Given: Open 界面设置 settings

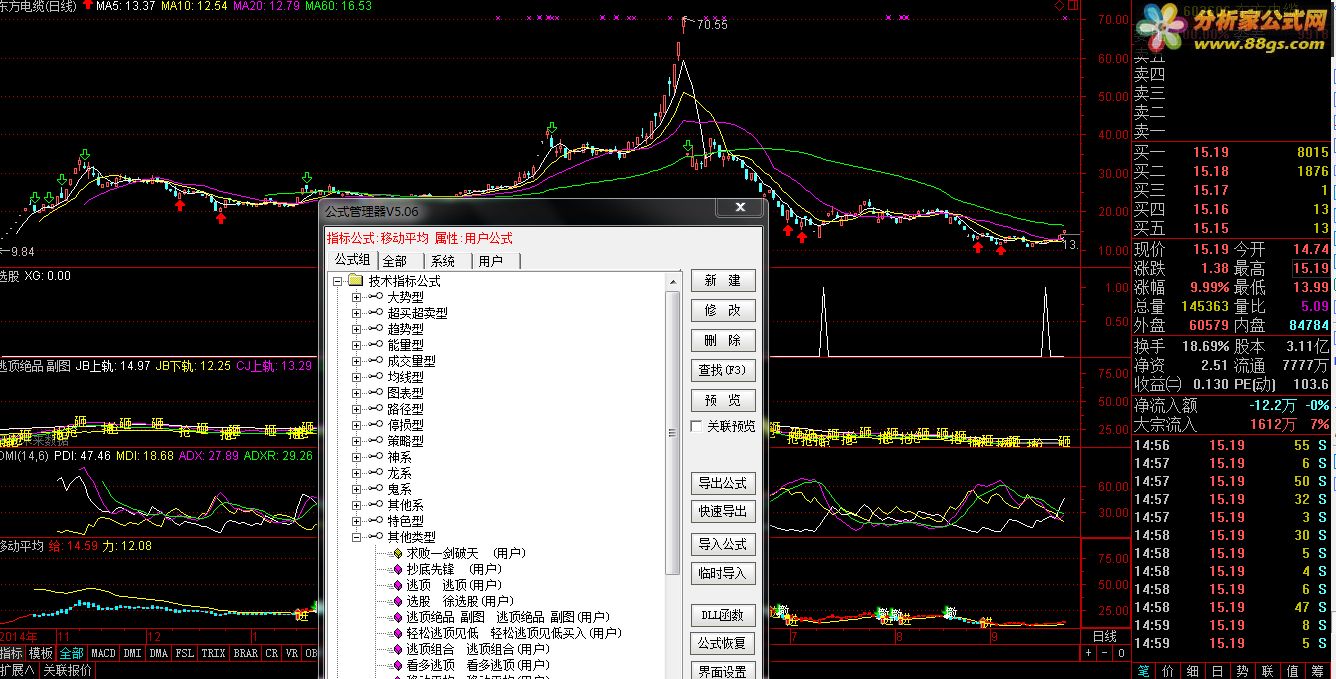Looking at the screenshot, I should click(723, 671).
